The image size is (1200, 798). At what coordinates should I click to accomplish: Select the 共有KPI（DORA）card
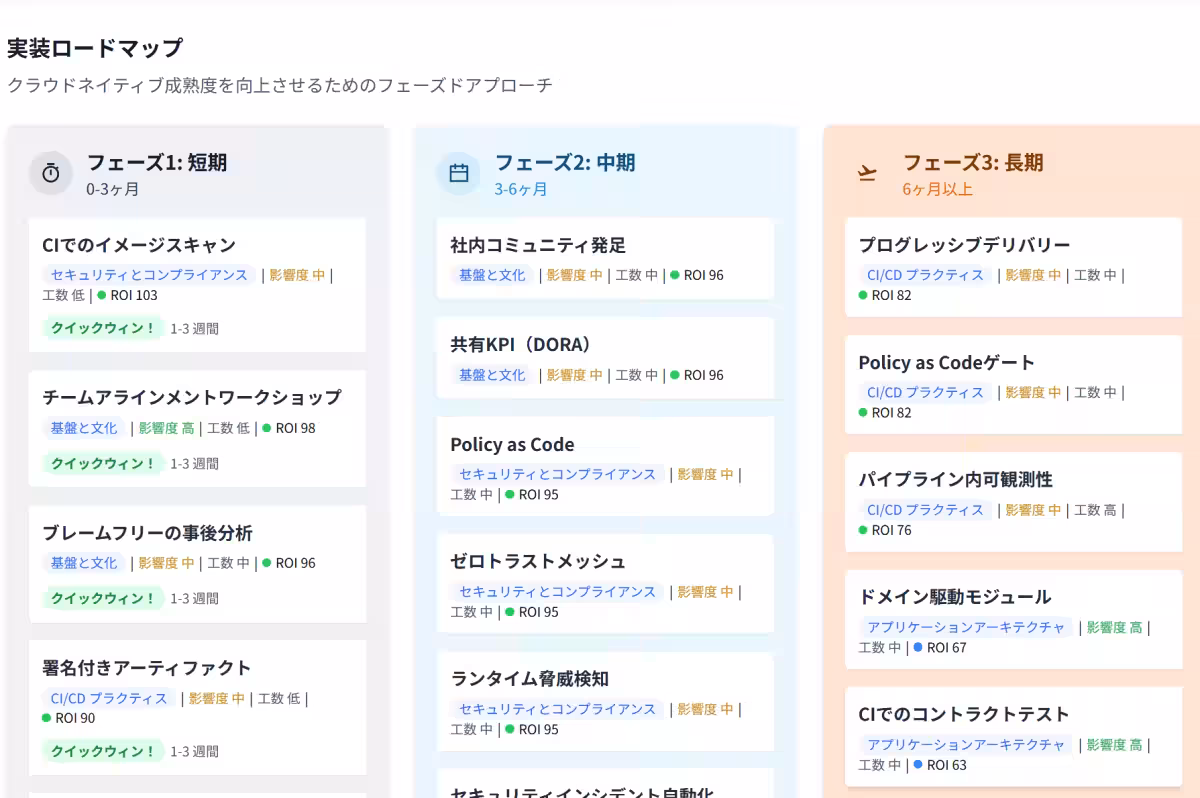(605, 355)
